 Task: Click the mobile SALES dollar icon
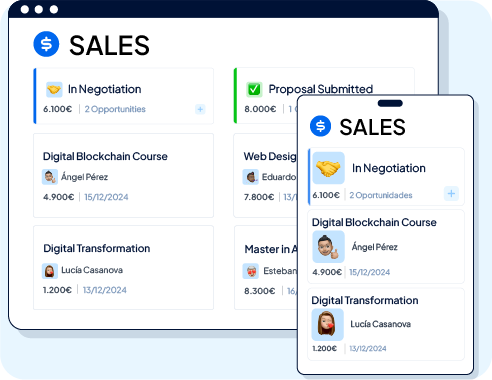tap(320, 126)
